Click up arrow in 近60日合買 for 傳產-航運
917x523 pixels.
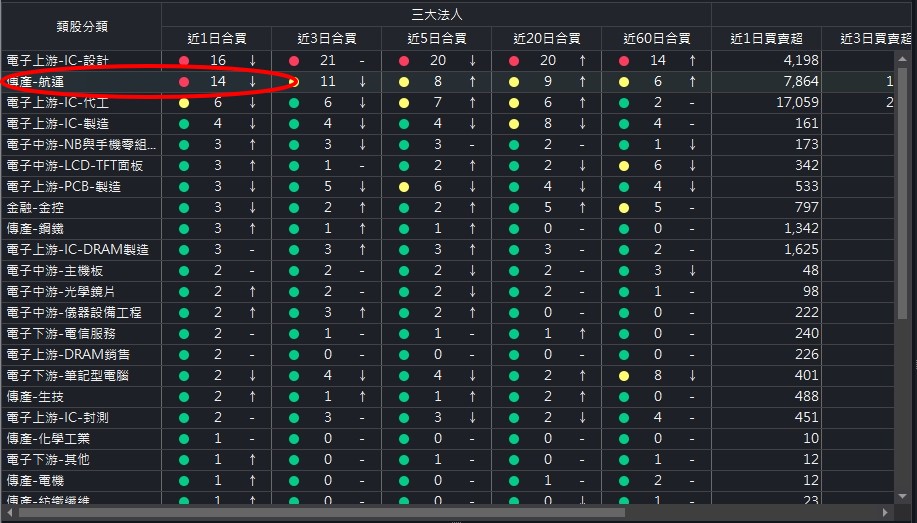click(691, 82)
